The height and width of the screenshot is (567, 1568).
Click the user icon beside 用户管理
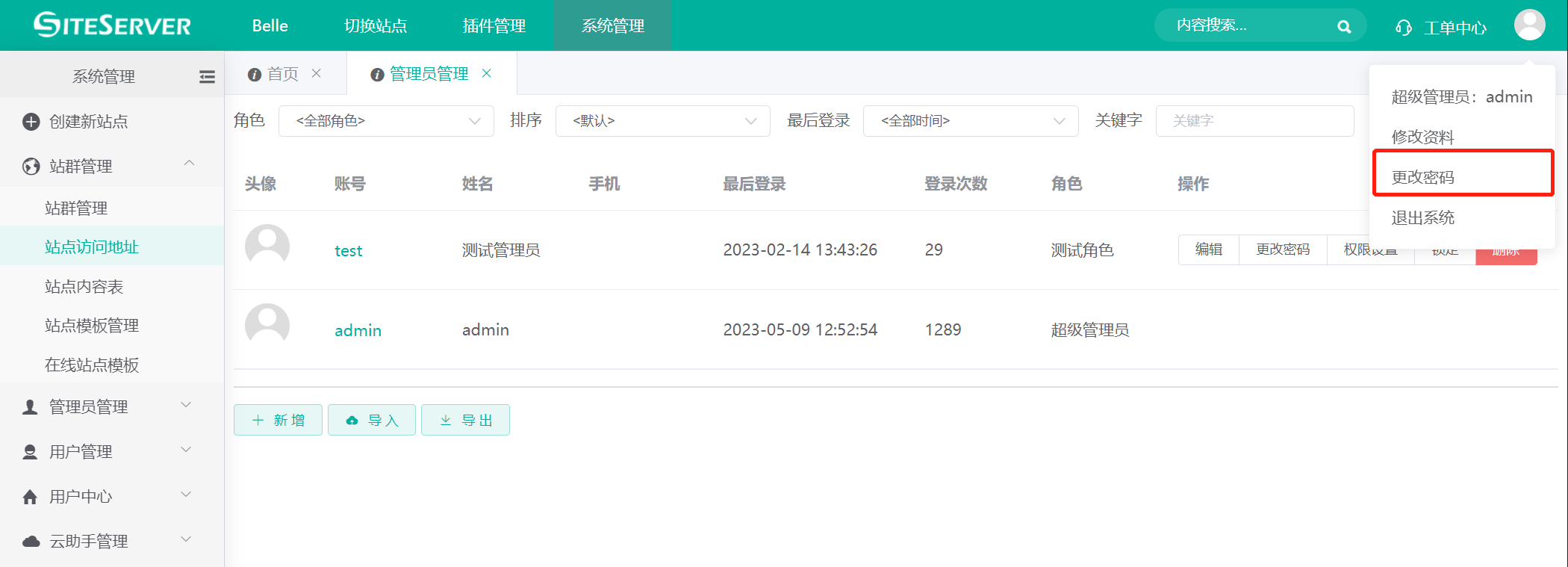click(30, 452)
